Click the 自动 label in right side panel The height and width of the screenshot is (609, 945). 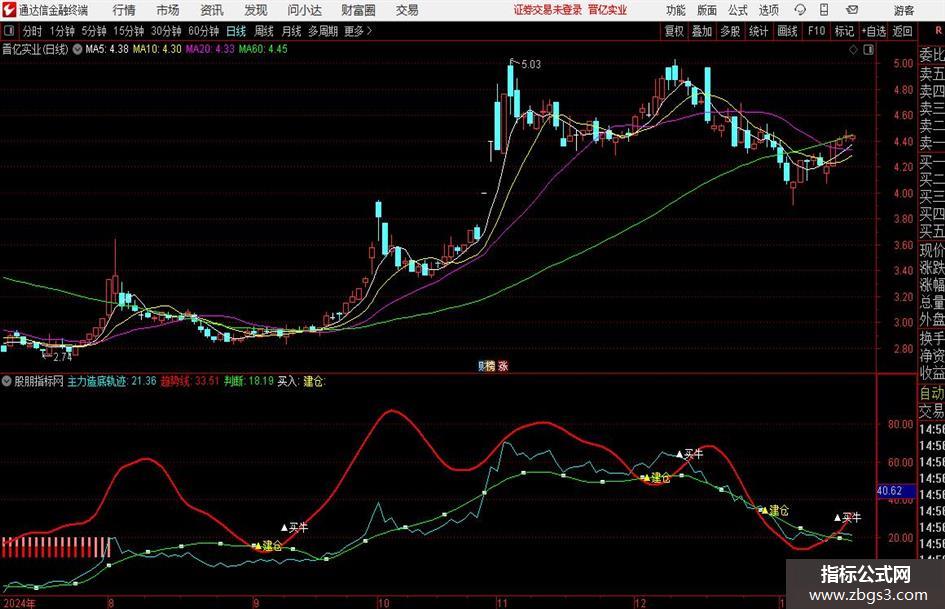coord(932,394)
